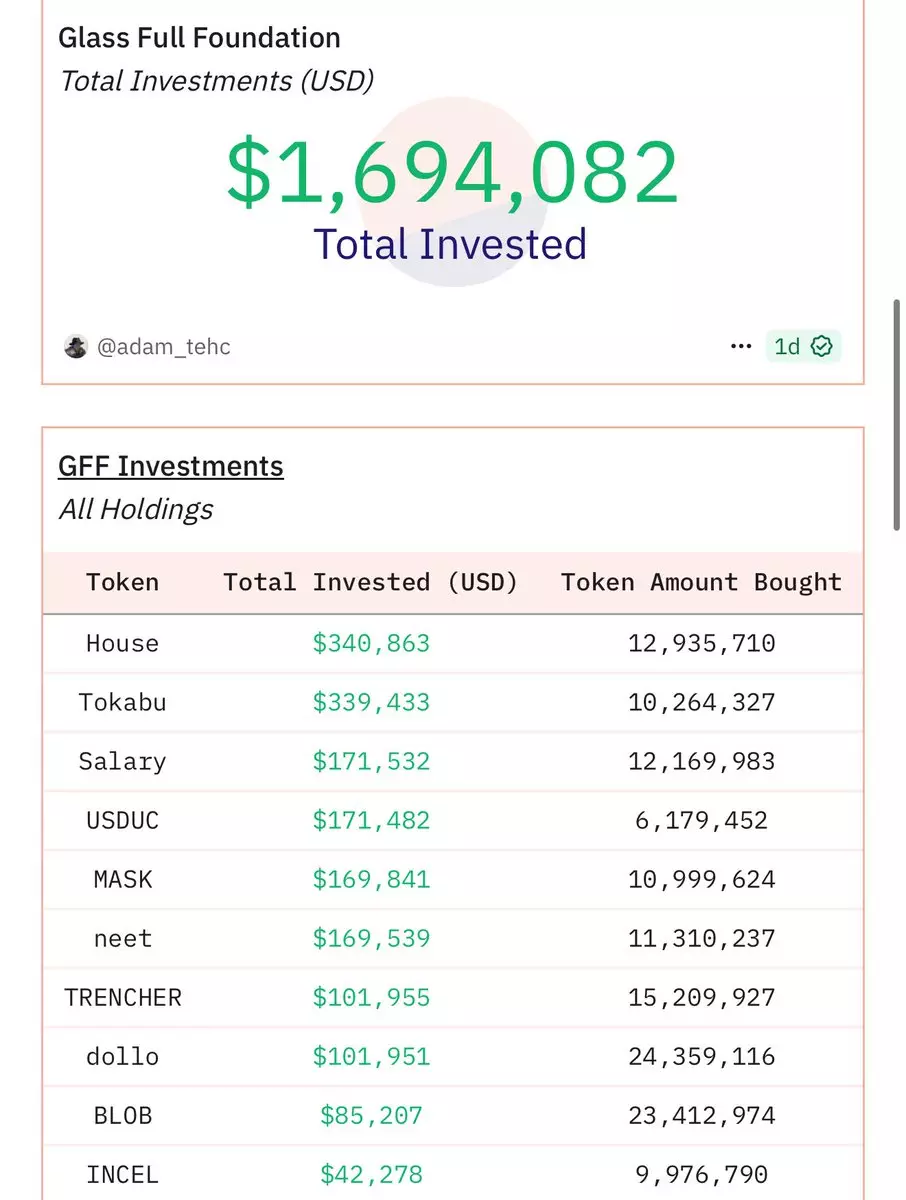Click the Glass Full Foundation title
The width and height of the screenshot is (906, 1200).
pos(199,38)
